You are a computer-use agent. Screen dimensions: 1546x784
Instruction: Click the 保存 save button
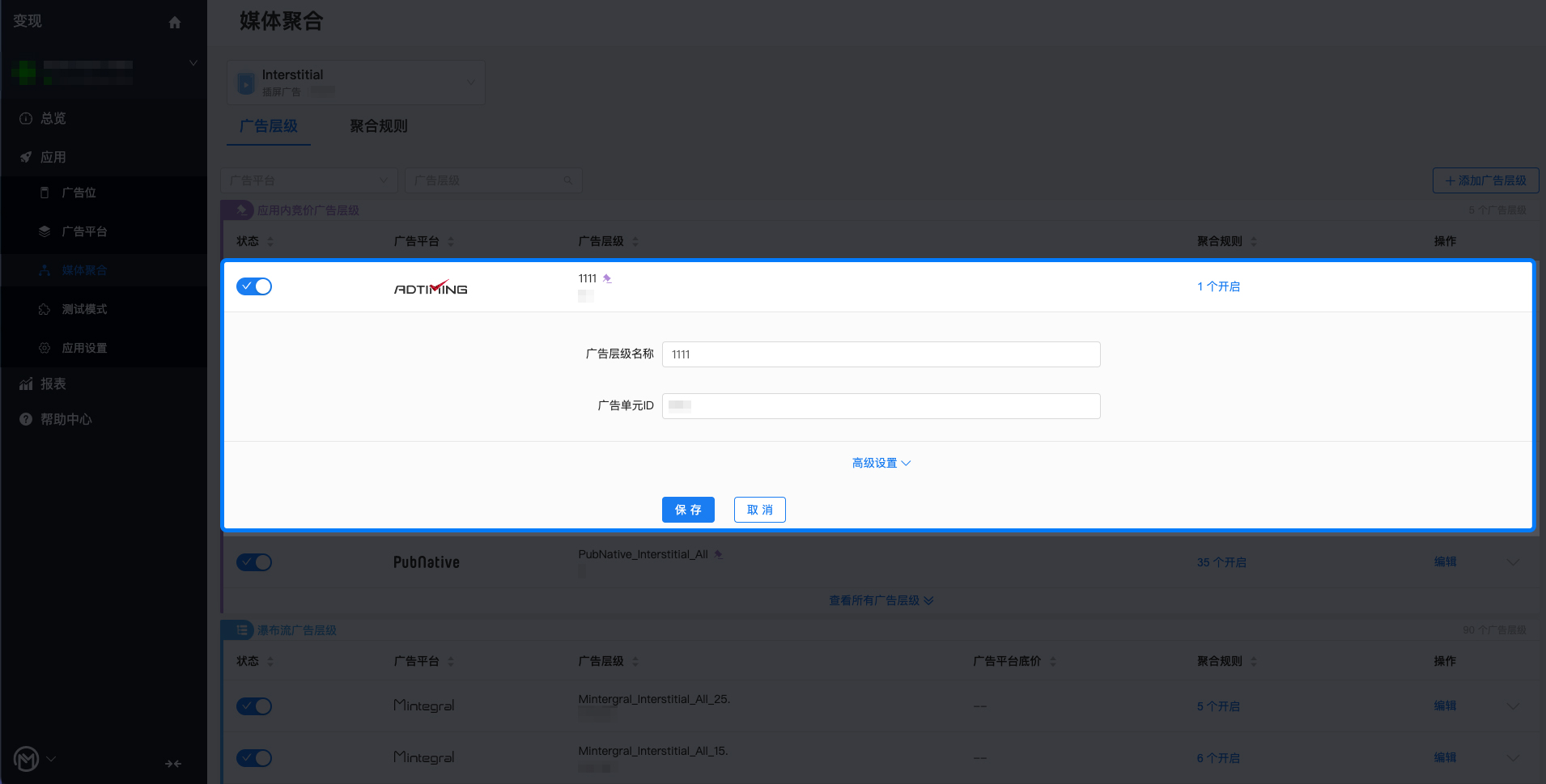pos(688,510)
